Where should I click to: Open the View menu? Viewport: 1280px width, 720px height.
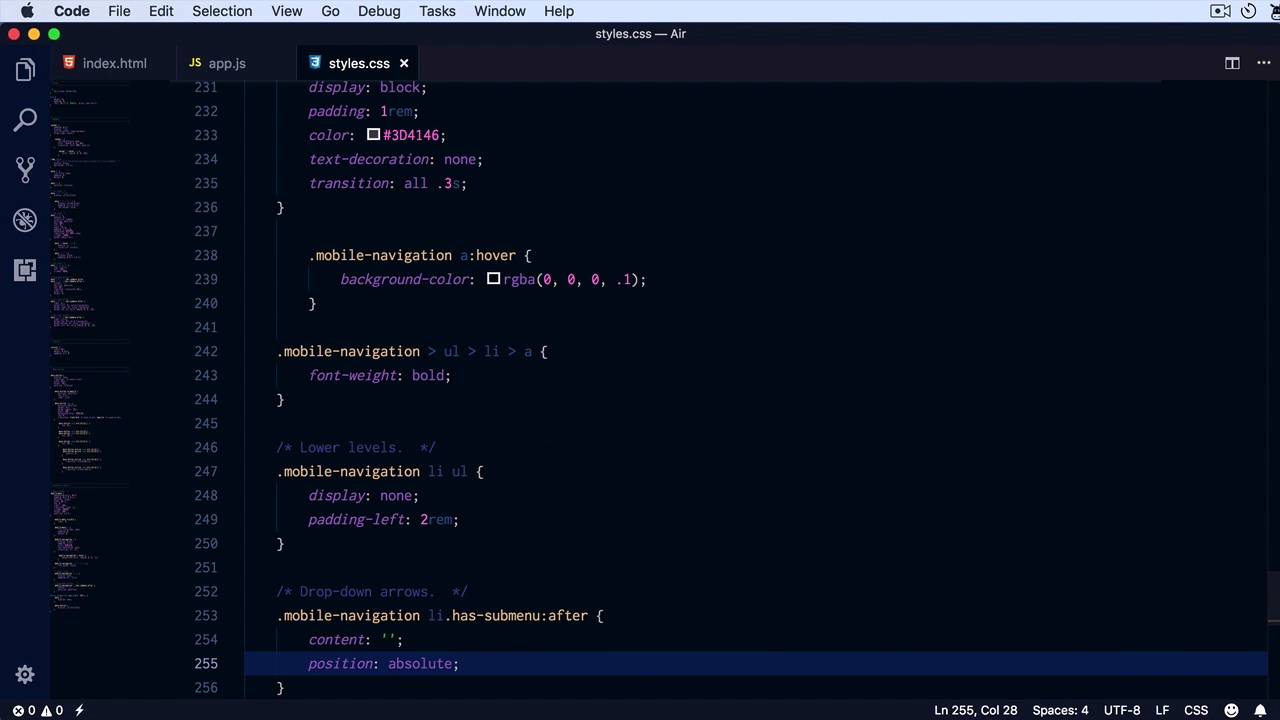coord(286,11)
